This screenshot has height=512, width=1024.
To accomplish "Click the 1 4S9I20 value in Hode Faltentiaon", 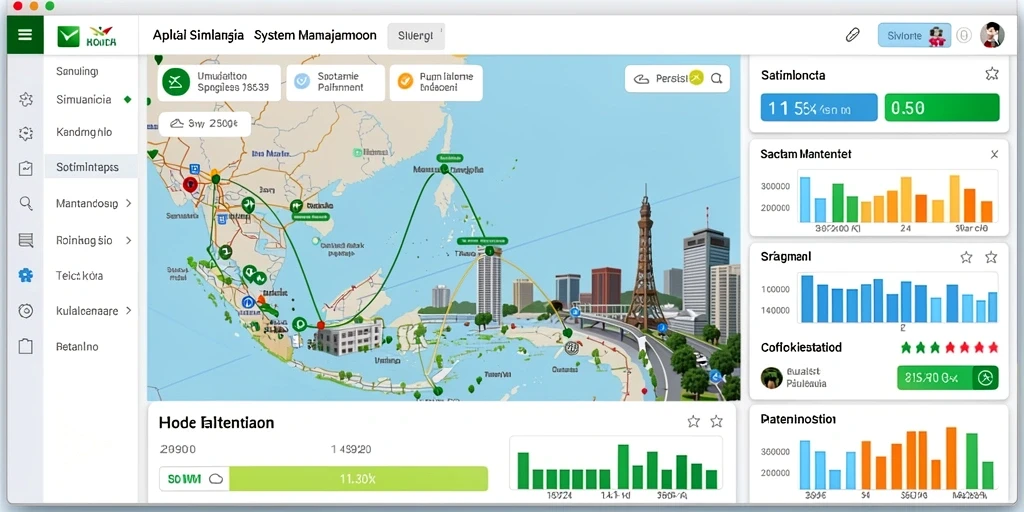I will click(351, 449).
